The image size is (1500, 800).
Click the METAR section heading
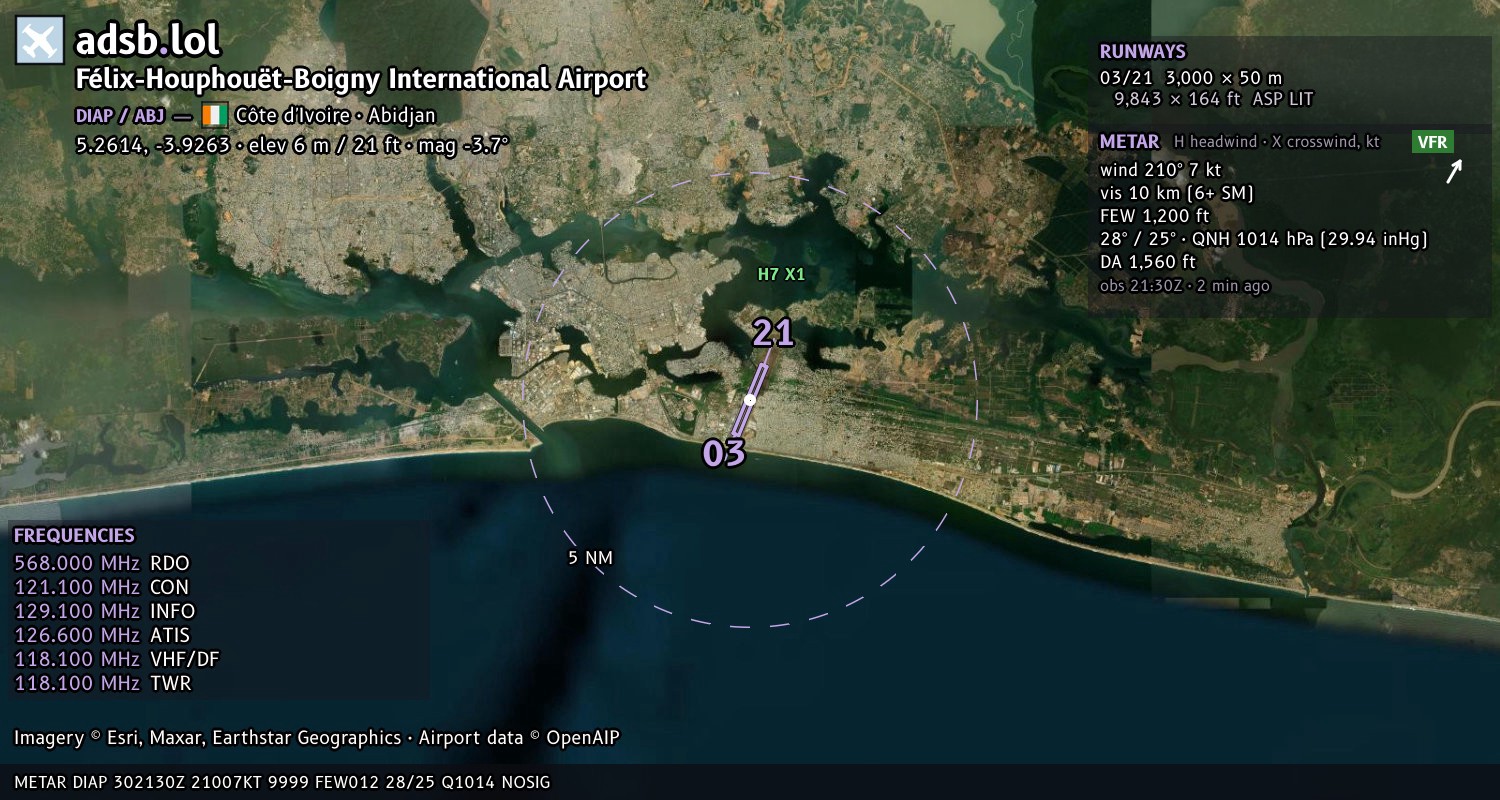pos(1130,142)
